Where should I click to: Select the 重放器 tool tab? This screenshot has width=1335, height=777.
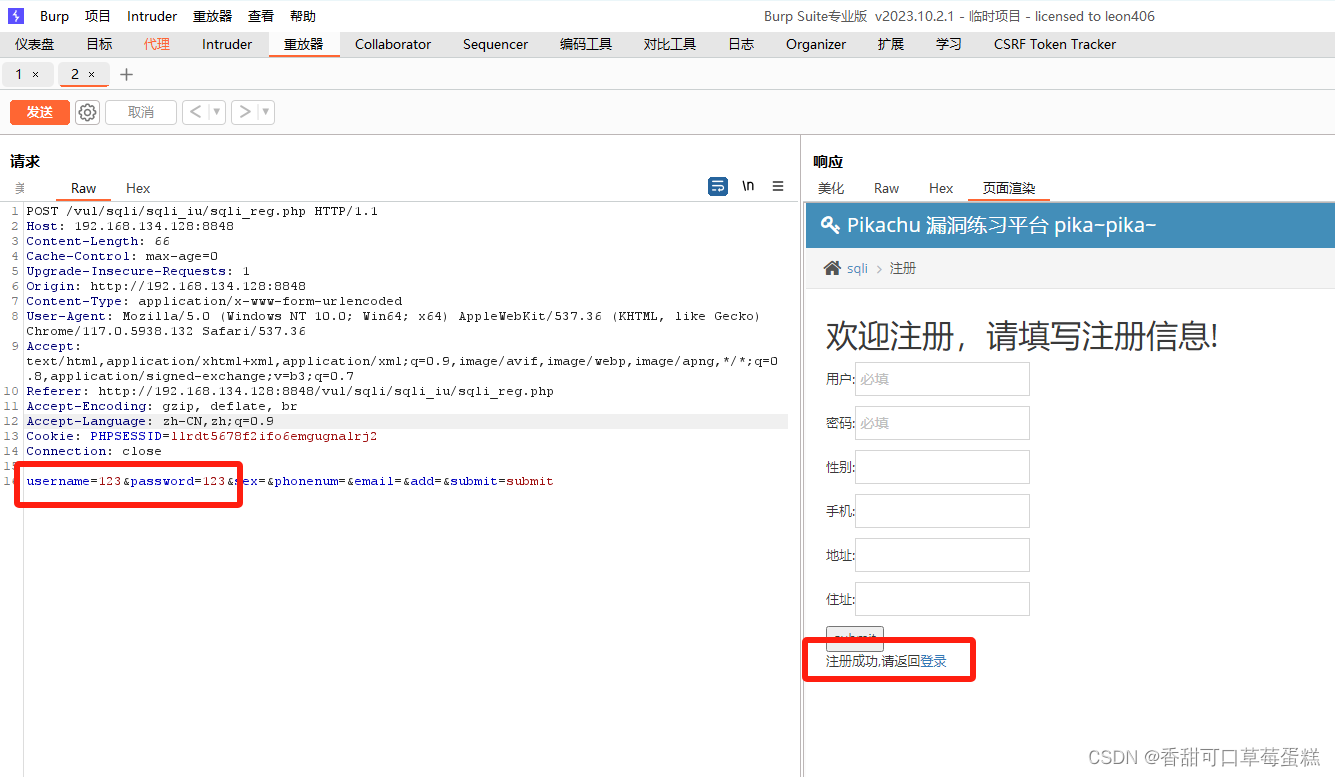[x=304, y=44]
